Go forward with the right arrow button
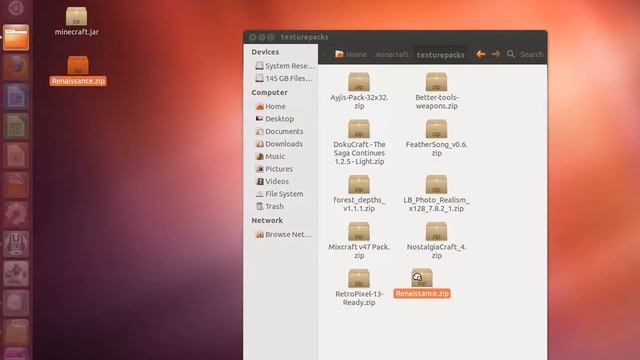Screen dimensions: 640x360 point(496,54)
